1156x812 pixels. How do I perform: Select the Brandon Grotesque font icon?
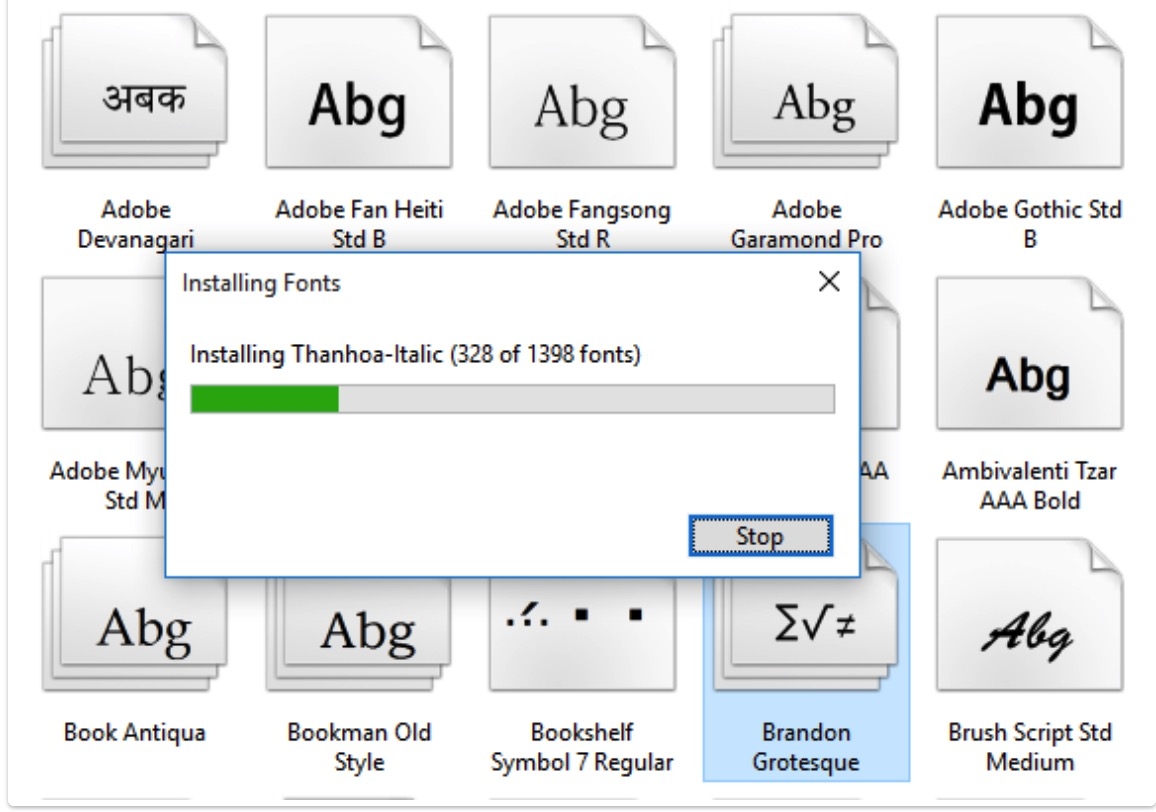point(806,634)
